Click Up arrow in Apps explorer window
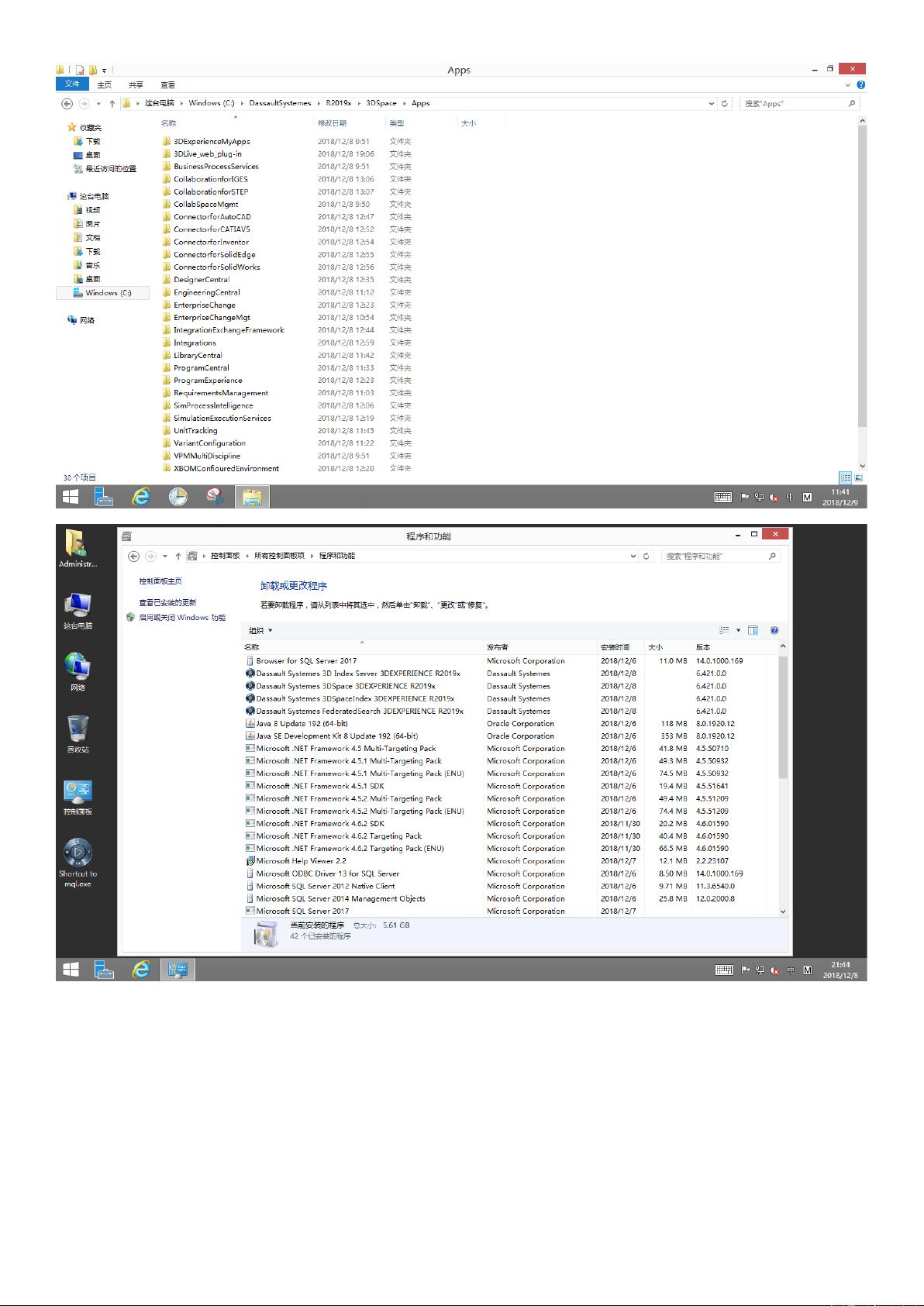This screenshot has height=1306, width=924. click(112, 103)
